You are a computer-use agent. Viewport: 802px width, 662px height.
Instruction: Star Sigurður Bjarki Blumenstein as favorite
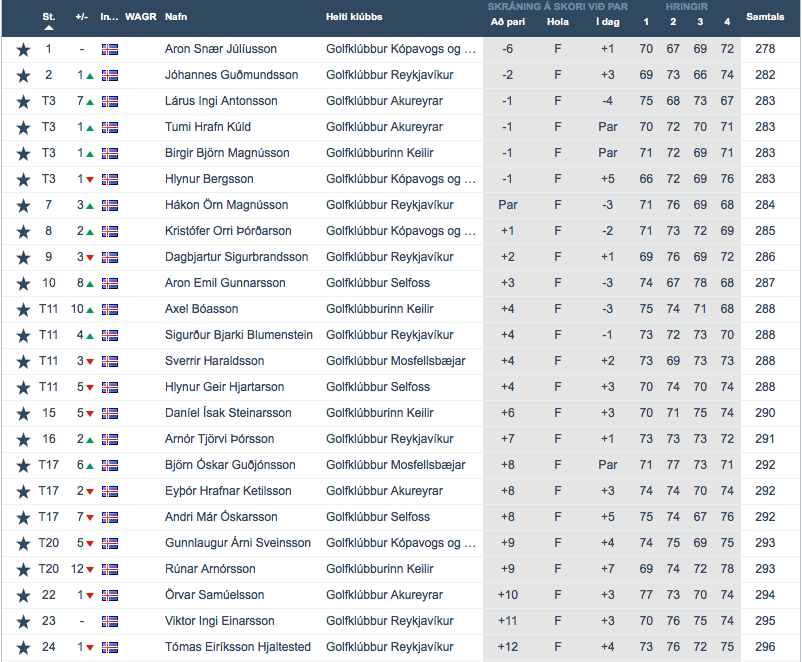coord(23,336)
